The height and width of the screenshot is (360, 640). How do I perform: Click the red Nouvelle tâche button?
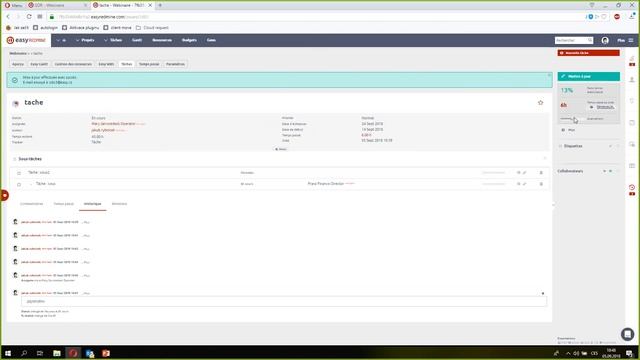point(588,53)
